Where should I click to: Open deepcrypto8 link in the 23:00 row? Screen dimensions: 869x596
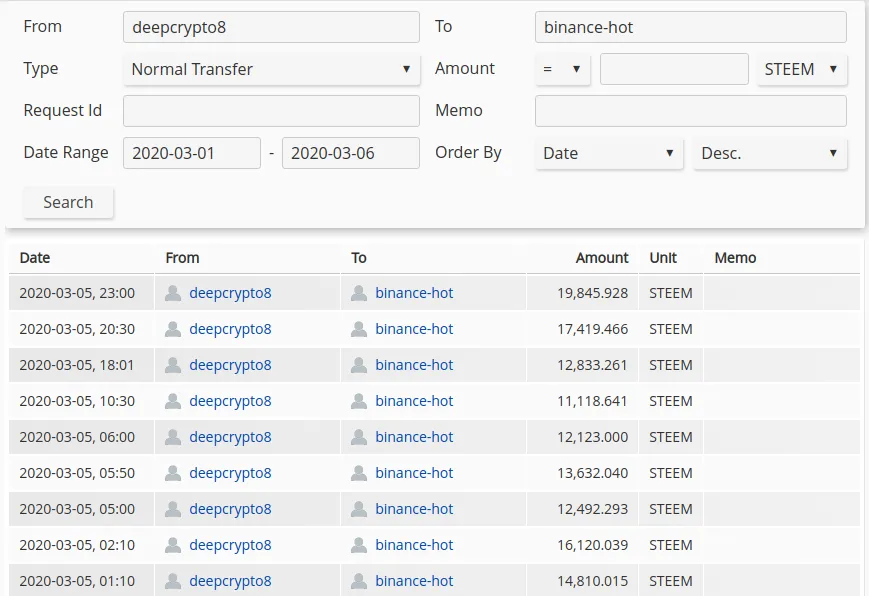click(230, 293)
